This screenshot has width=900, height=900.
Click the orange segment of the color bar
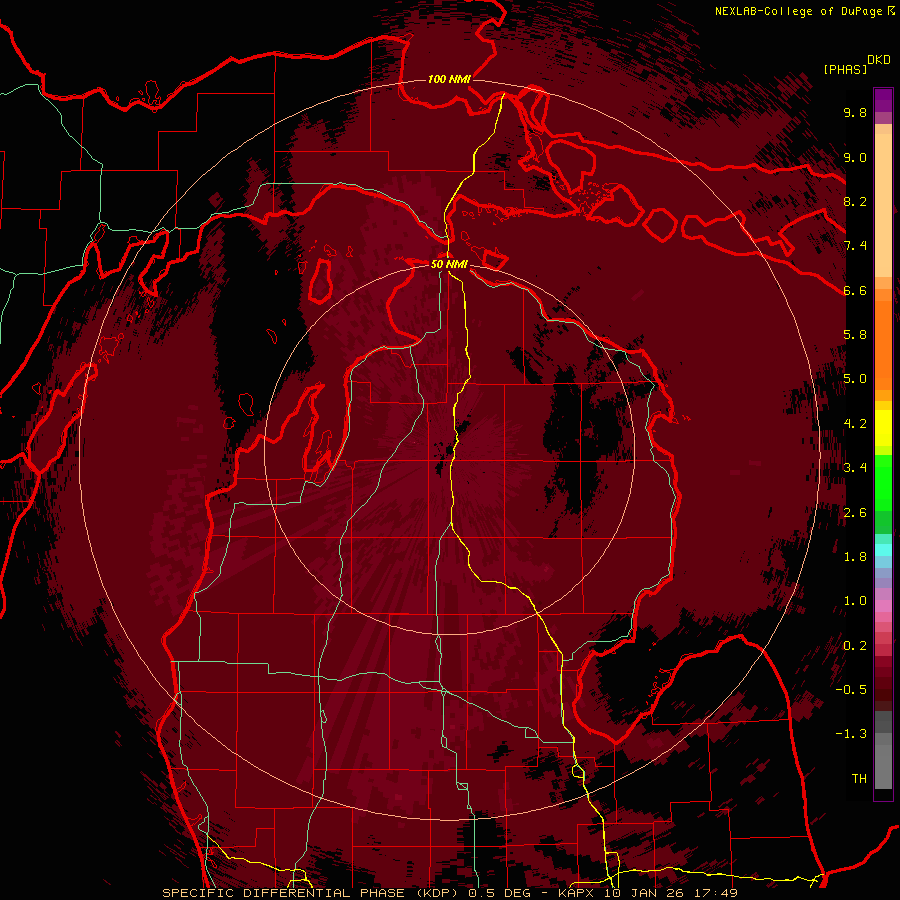tap(883, 344)
